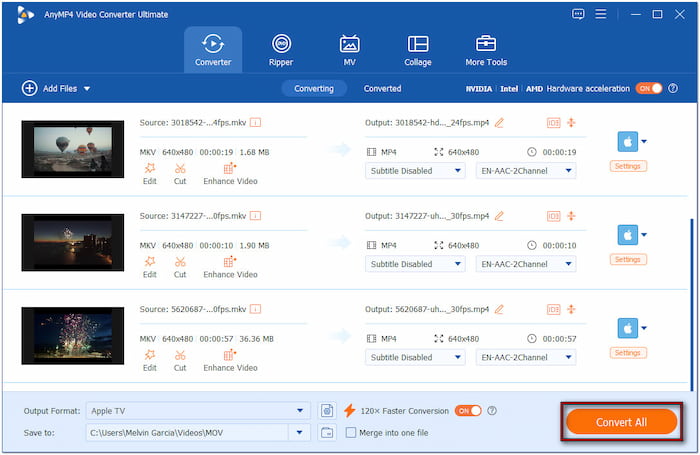The image size is (700, 455).
Task: Open the save folder browse icon
Action: (328, 432)
